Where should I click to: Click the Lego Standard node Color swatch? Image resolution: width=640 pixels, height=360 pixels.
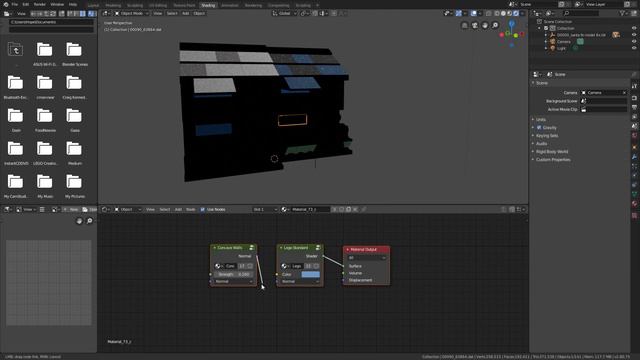[310, 274]
